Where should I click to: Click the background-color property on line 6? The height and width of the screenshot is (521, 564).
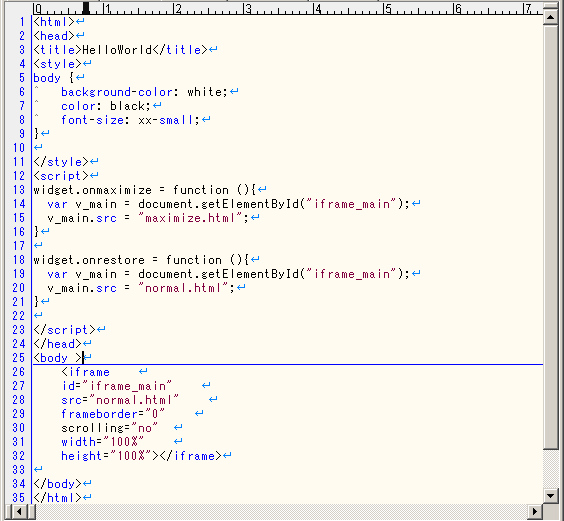117,92
